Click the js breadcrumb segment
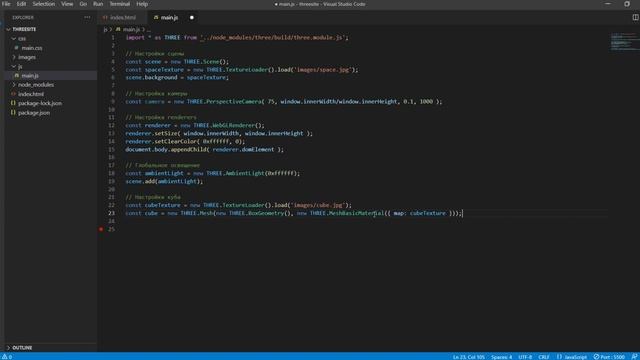 (x=105, y=29)
